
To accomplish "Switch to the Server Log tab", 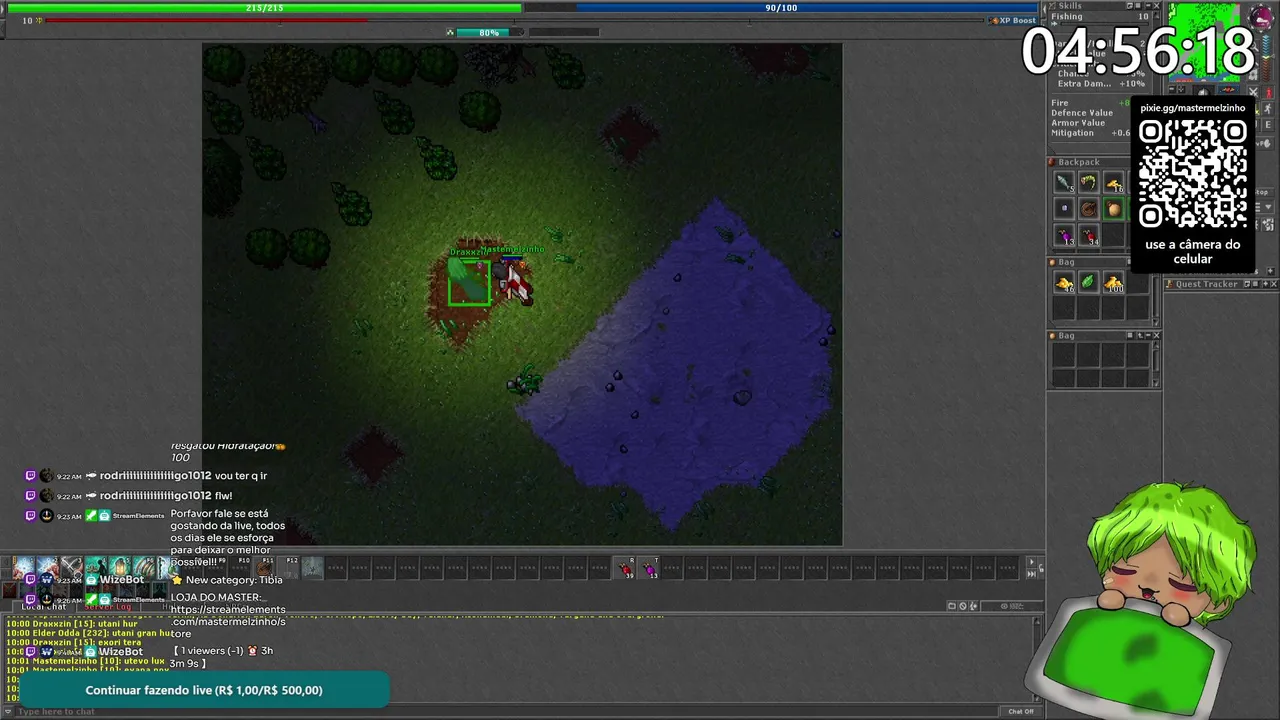I will click(x=108, y=607).
